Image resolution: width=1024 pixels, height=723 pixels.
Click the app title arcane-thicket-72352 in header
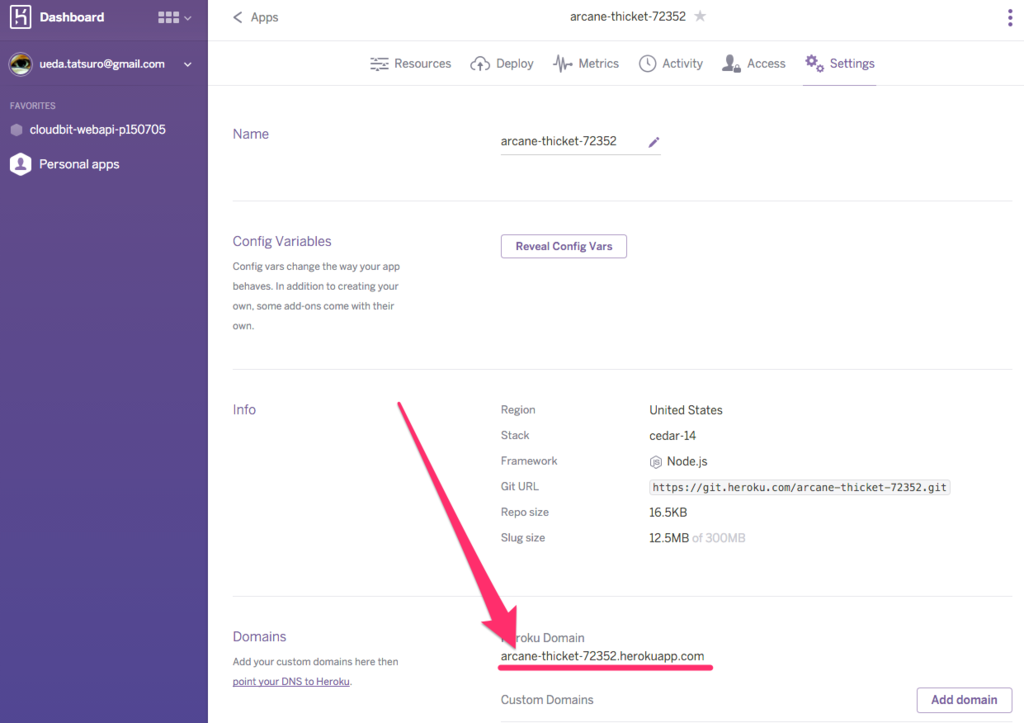point(628,16)
